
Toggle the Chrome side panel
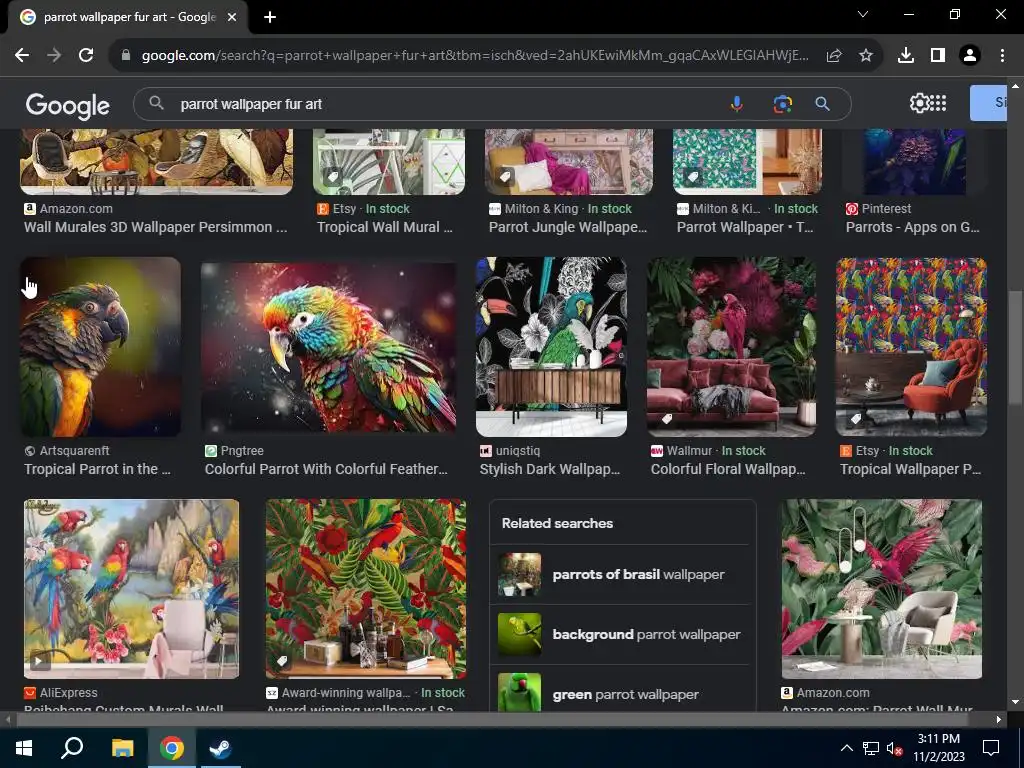(938, 56)
